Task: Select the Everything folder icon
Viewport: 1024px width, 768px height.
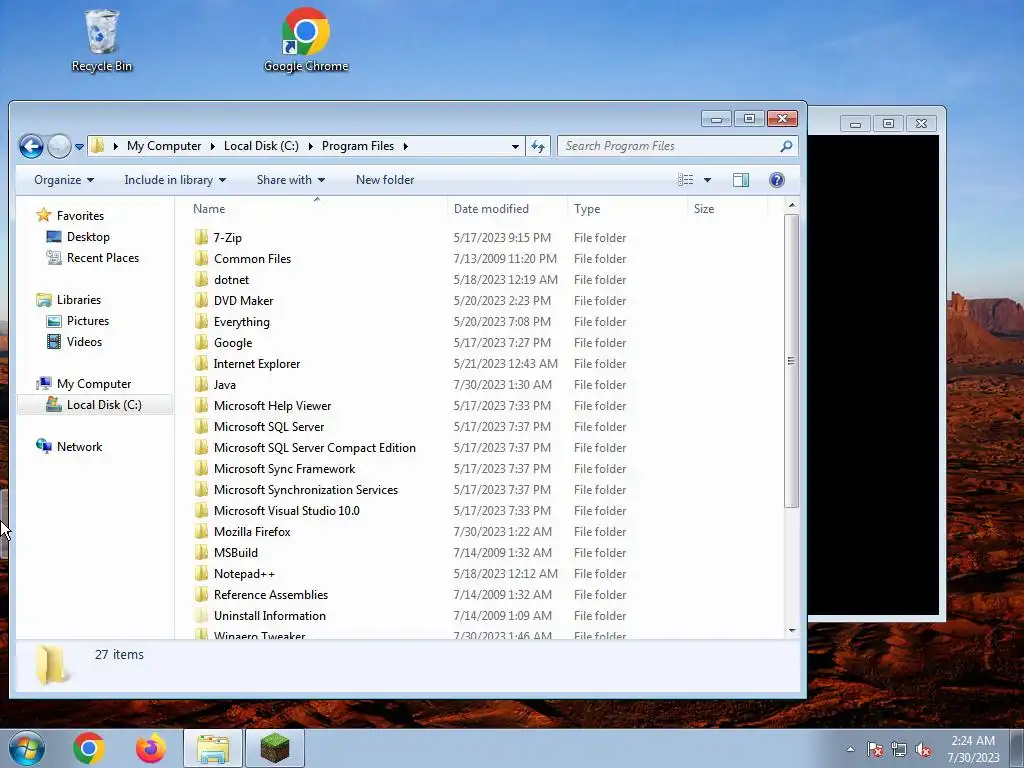Action: [201, 321]
